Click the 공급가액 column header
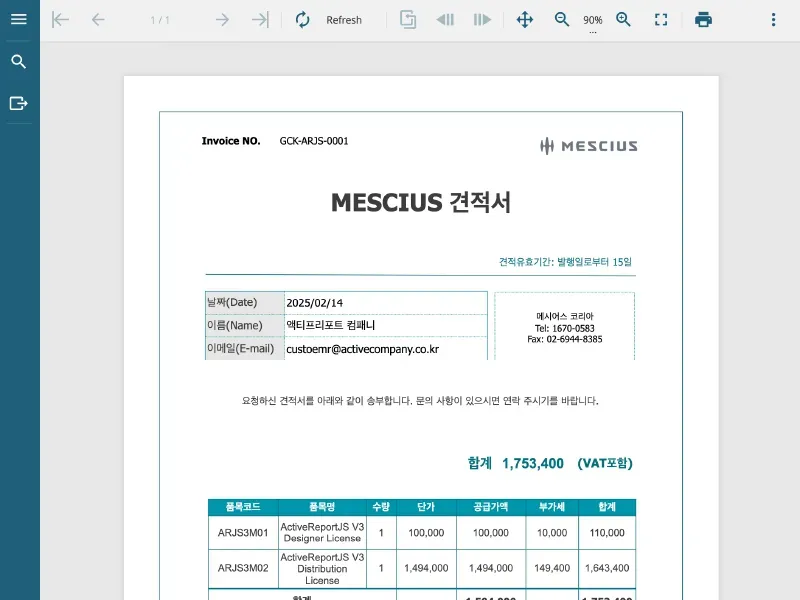Screen dimensions: 800x600 coord(491,507)
